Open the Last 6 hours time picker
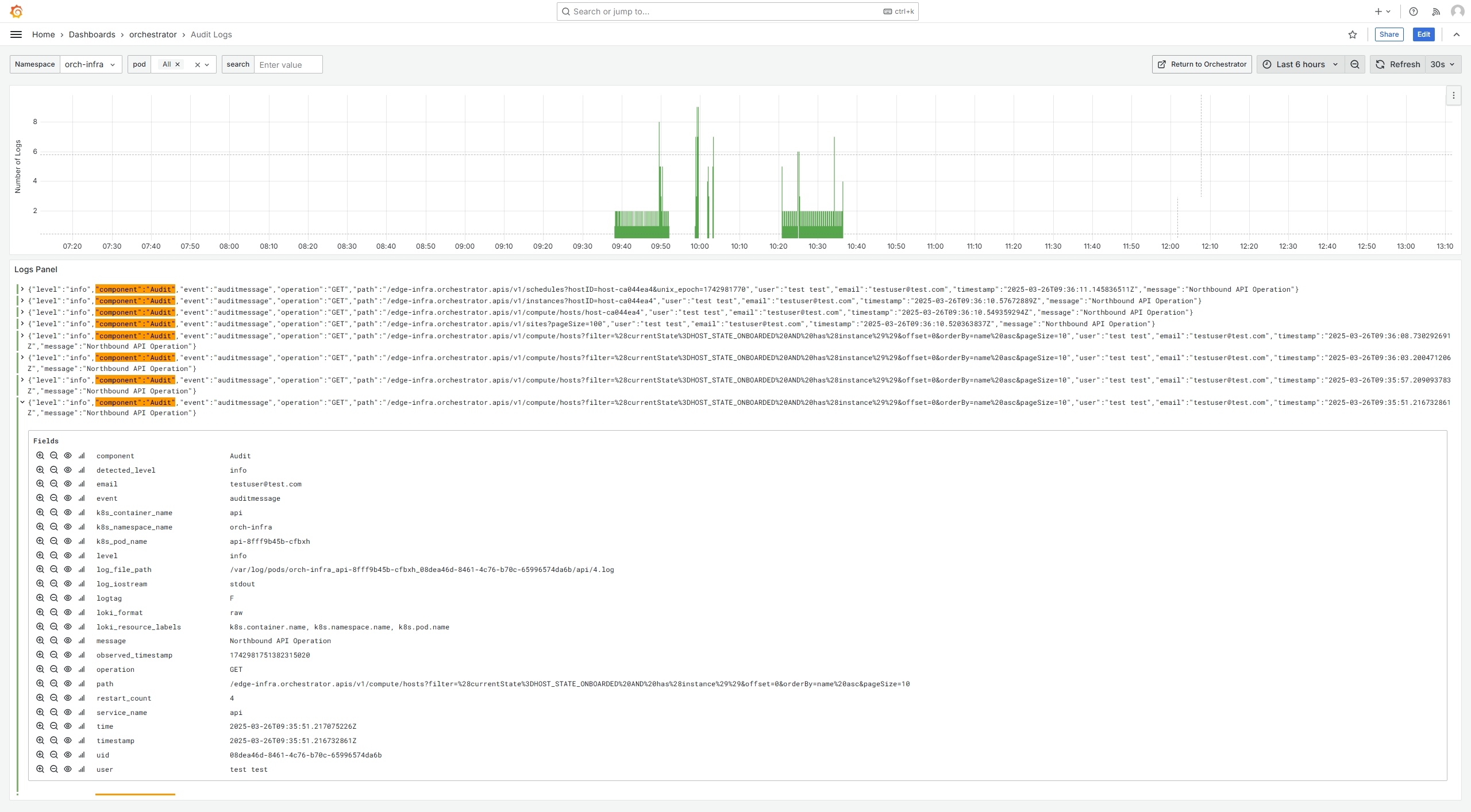Screen dimensions: 1471x812 [x=1300, y=64]
